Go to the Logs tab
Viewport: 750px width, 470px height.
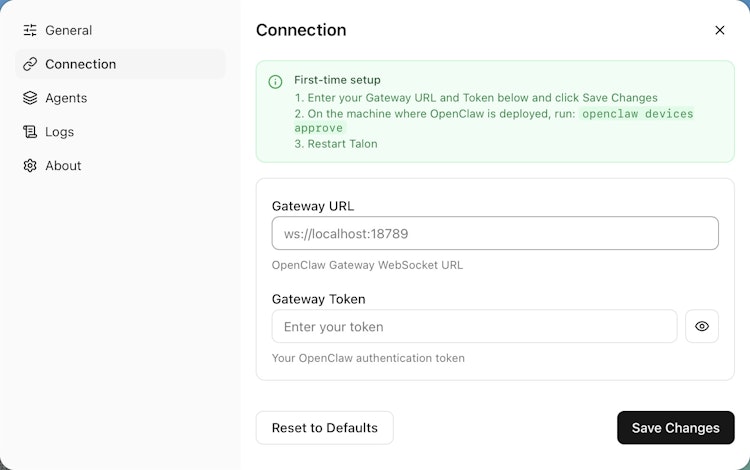tap(60, 132)
